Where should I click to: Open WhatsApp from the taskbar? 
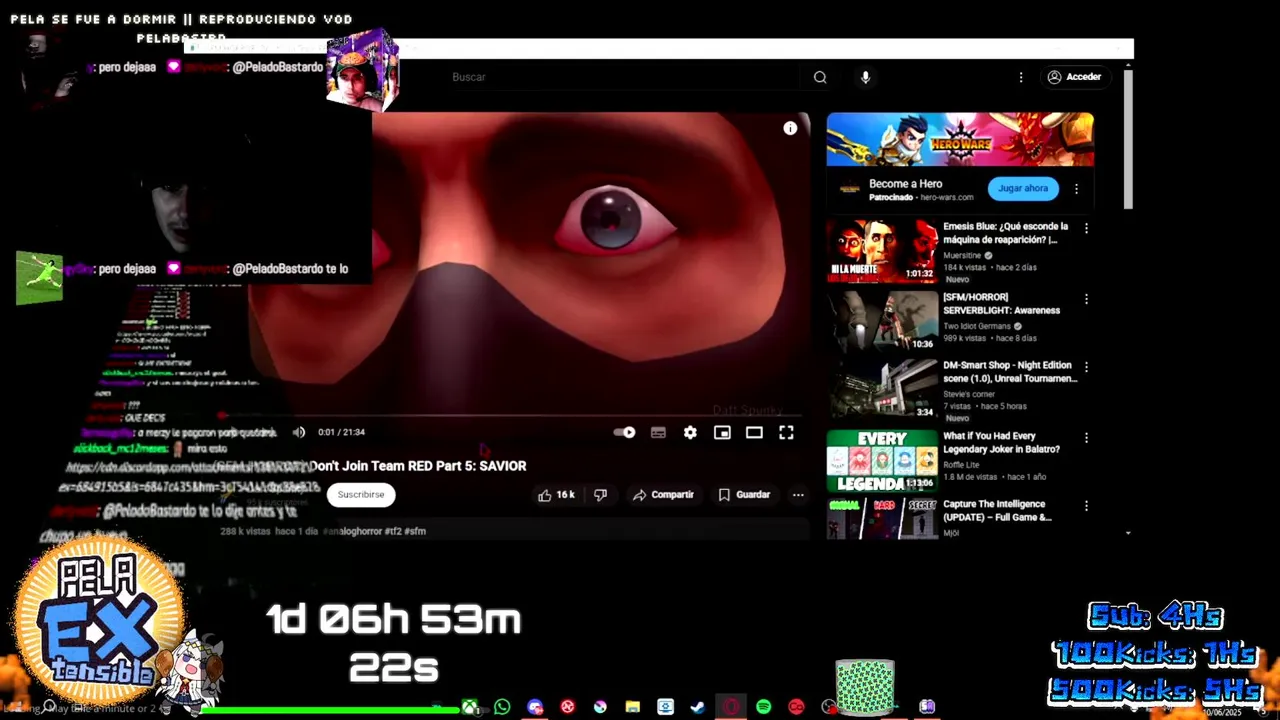pyautogui.click(x=502, y=707)
